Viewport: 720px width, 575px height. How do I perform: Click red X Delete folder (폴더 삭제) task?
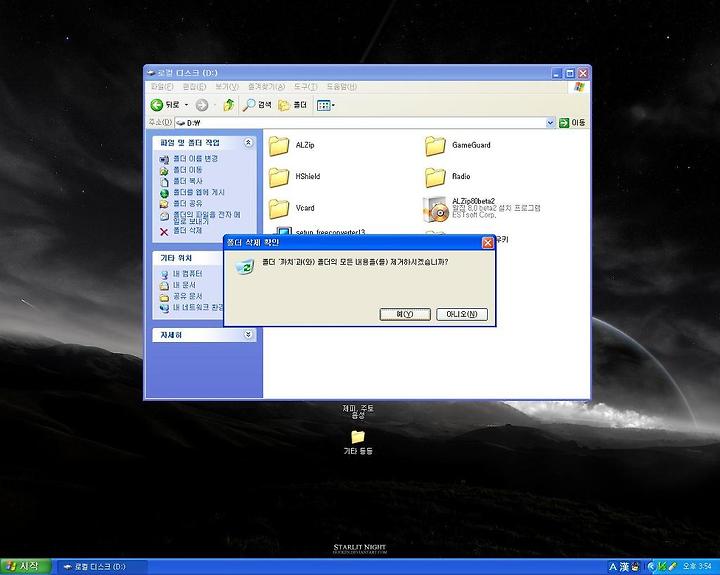tap(181, 231)
